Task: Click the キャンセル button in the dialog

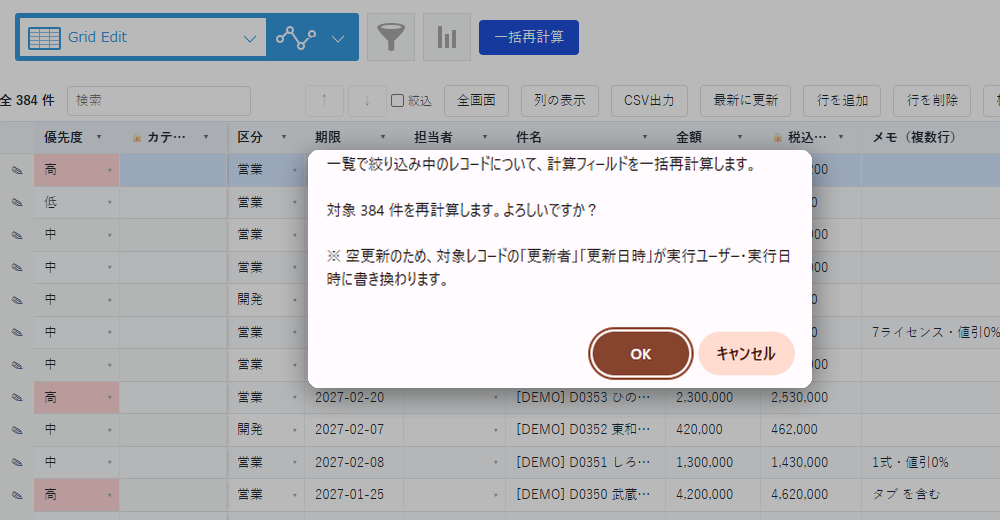Action: (x=746, y=353)
